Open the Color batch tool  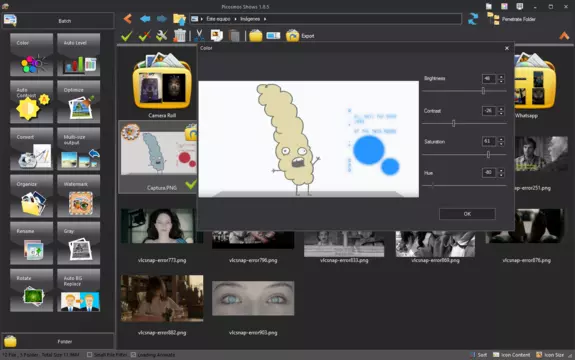coord(32,55)
